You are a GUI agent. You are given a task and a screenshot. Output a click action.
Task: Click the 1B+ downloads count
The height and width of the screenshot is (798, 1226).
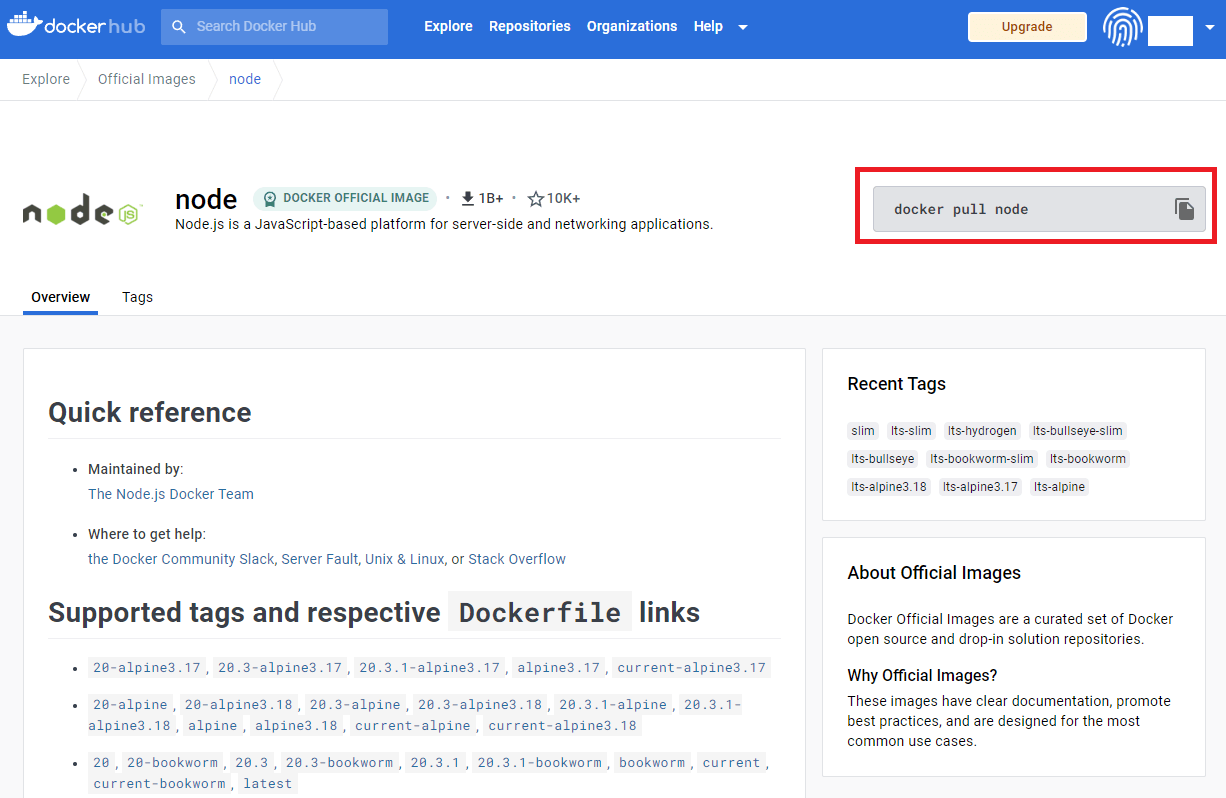(x=491, y=198)
